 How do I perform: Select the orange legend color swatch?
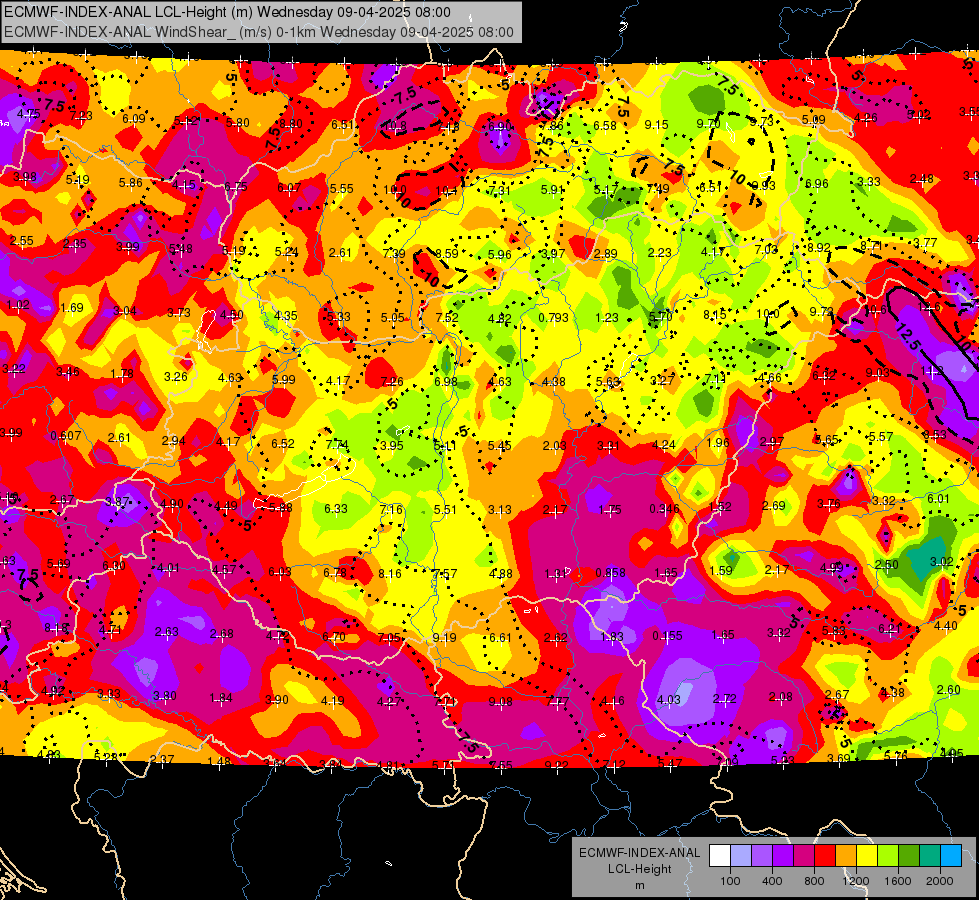(x=846, y=856)
